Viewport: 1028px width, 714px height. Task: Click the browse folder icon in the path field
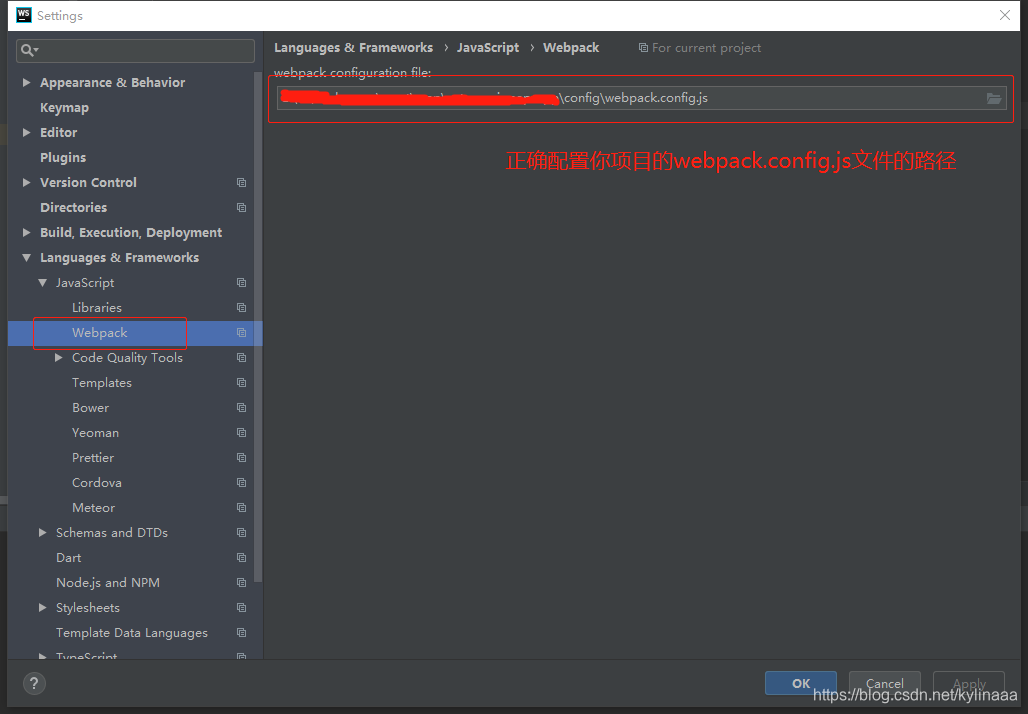coord(993,98)
